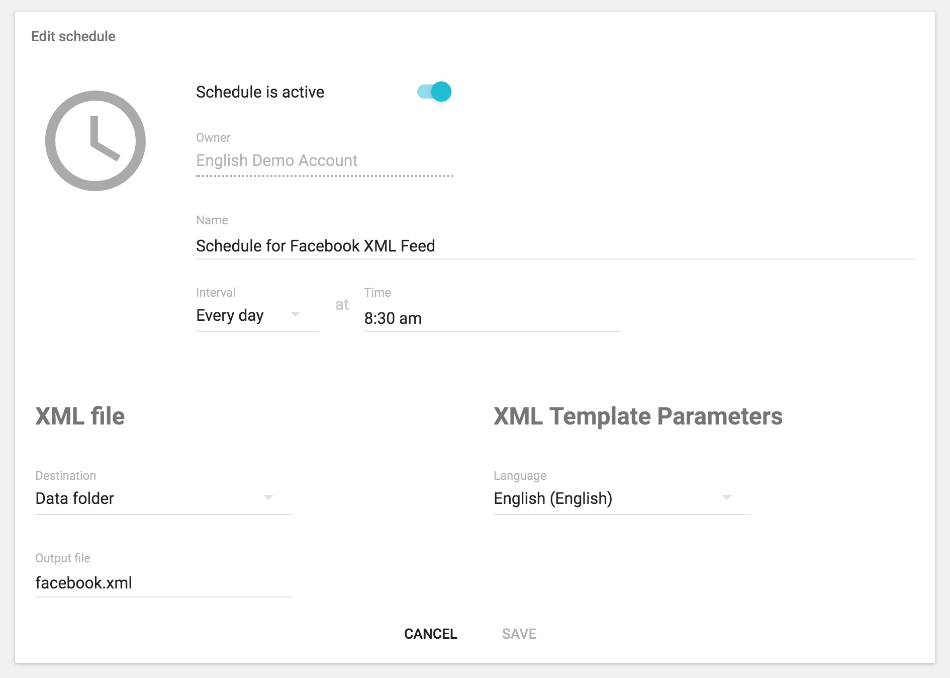Click the Edit schedule dialog title

(73, 36)
